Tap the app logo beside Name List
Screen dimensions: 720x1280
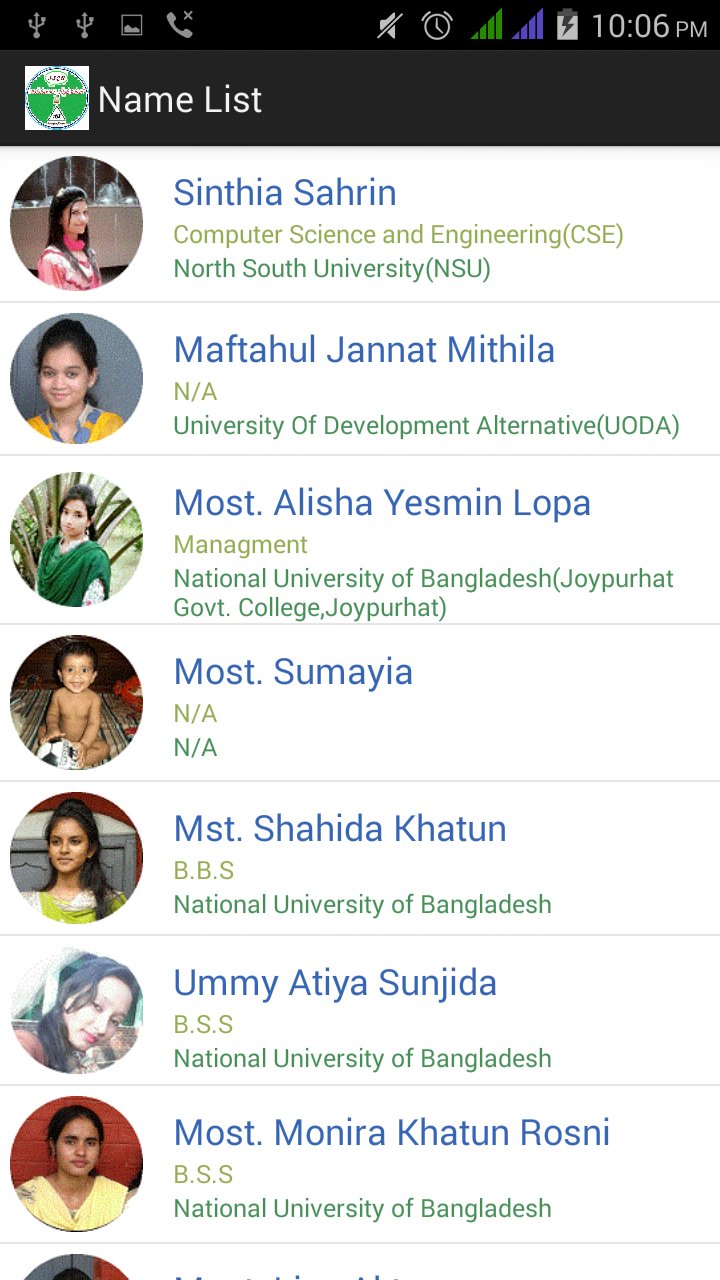click(57, 98)
